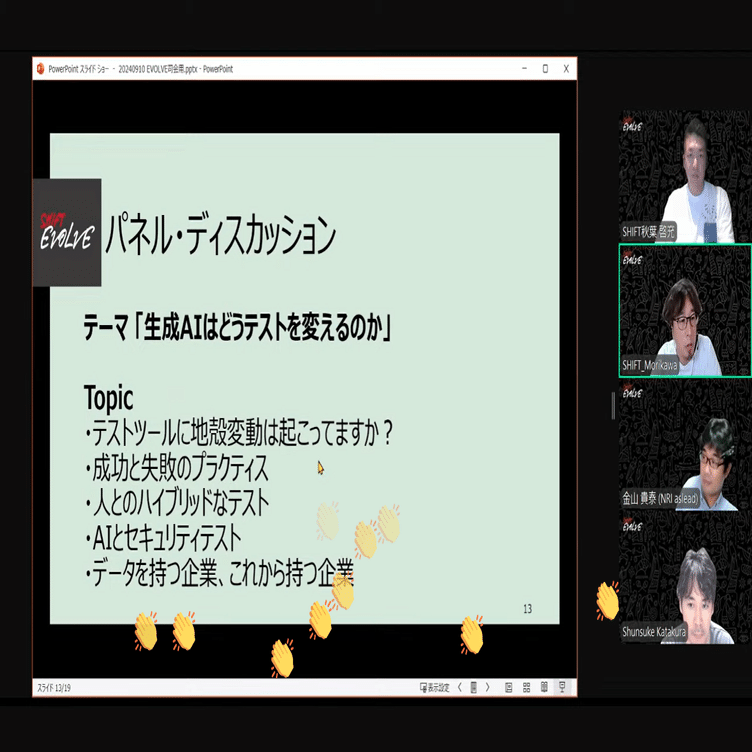Screen dimensions: 752x752
Task: Click bullet 人とのハイブリッドなテスト
Action: click(177, 503)
